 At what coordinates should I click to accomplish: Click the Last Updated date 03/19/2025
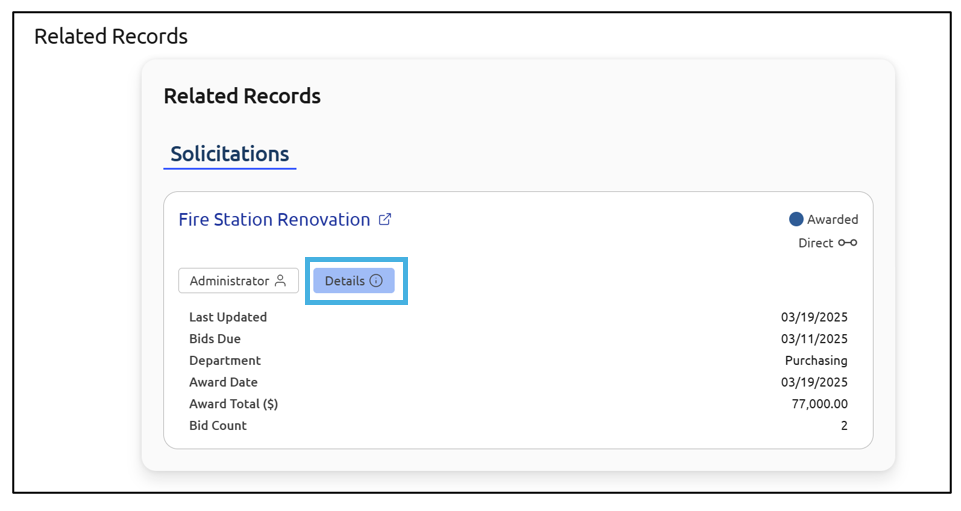coord(814,317)
